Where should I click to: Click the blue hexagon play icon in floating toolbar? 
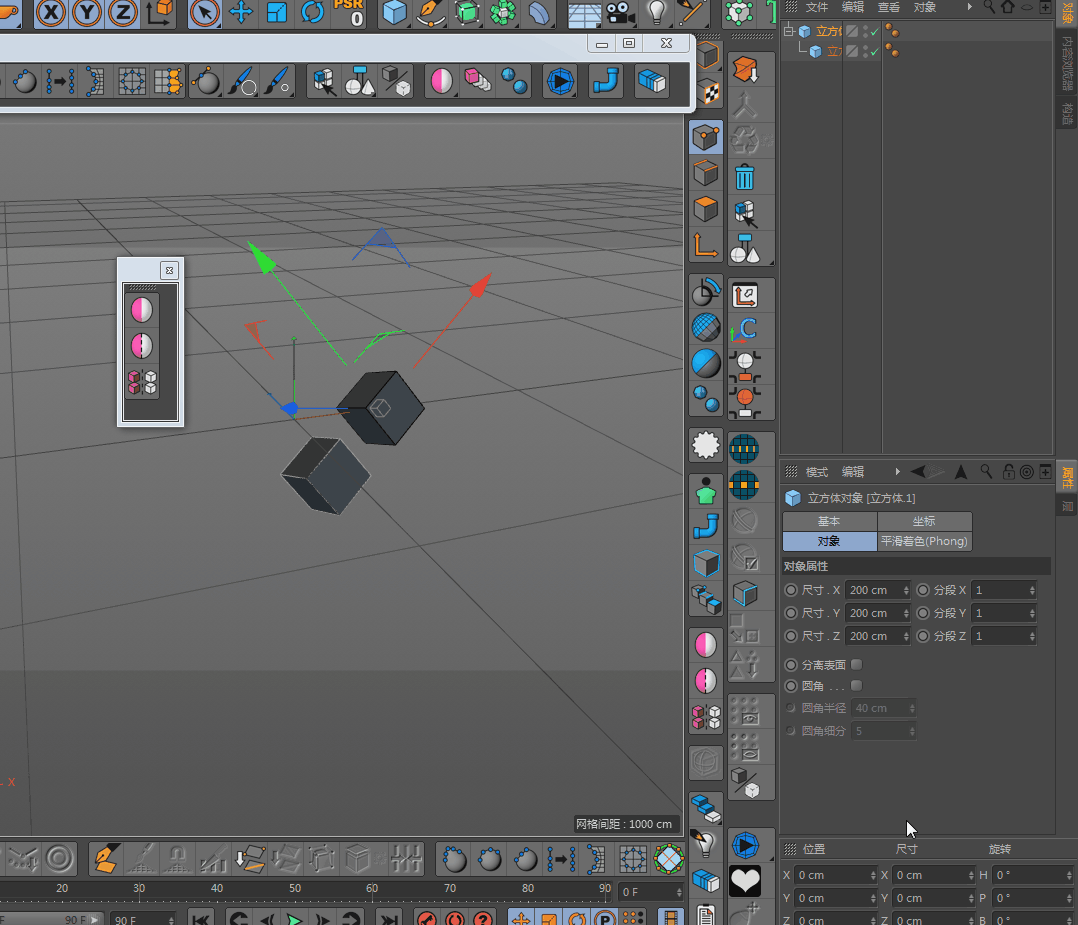tap(560, 81)
